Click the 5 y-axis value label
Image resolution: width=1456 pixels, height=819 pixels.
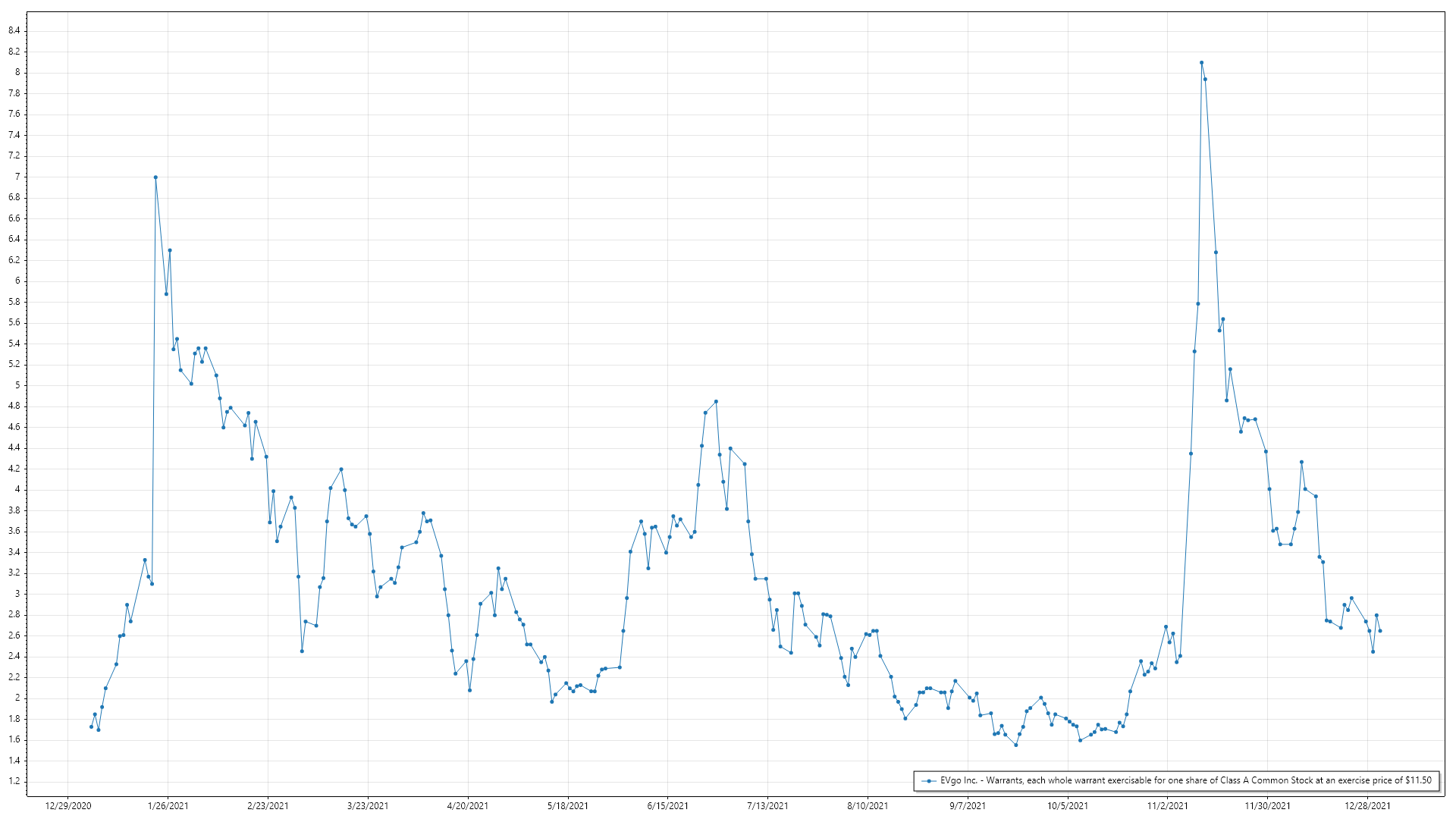pos(17,385)
